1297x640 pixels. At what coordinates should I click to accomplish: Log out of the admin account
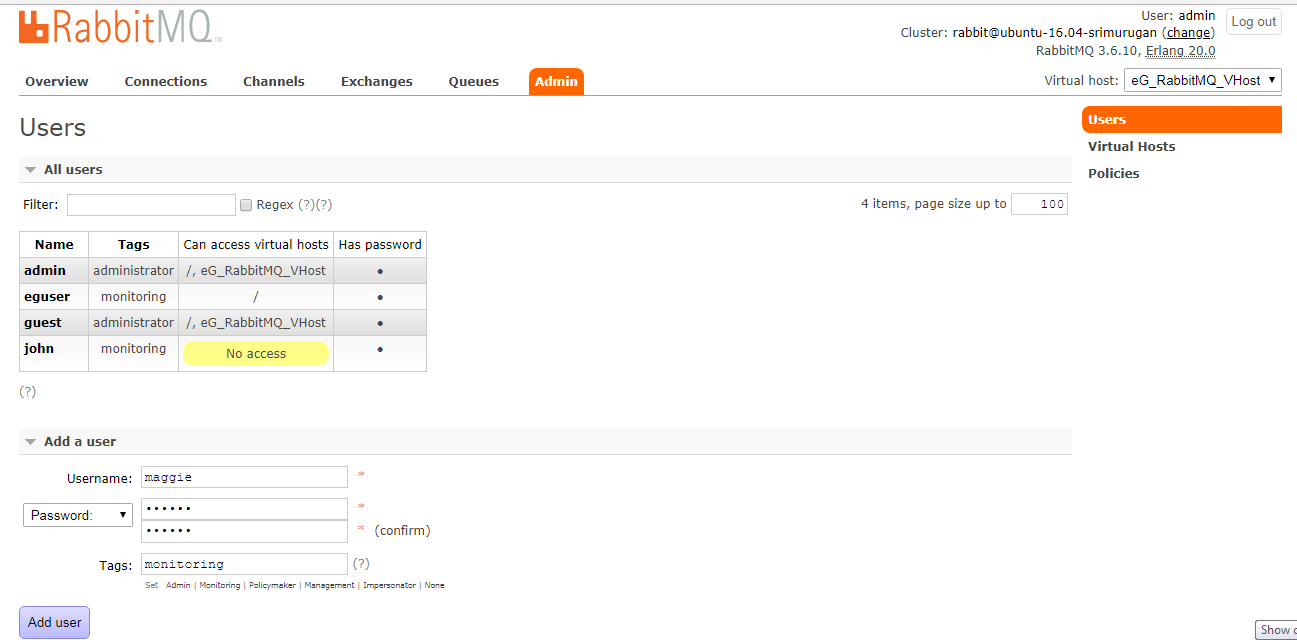pos(1254,22)
